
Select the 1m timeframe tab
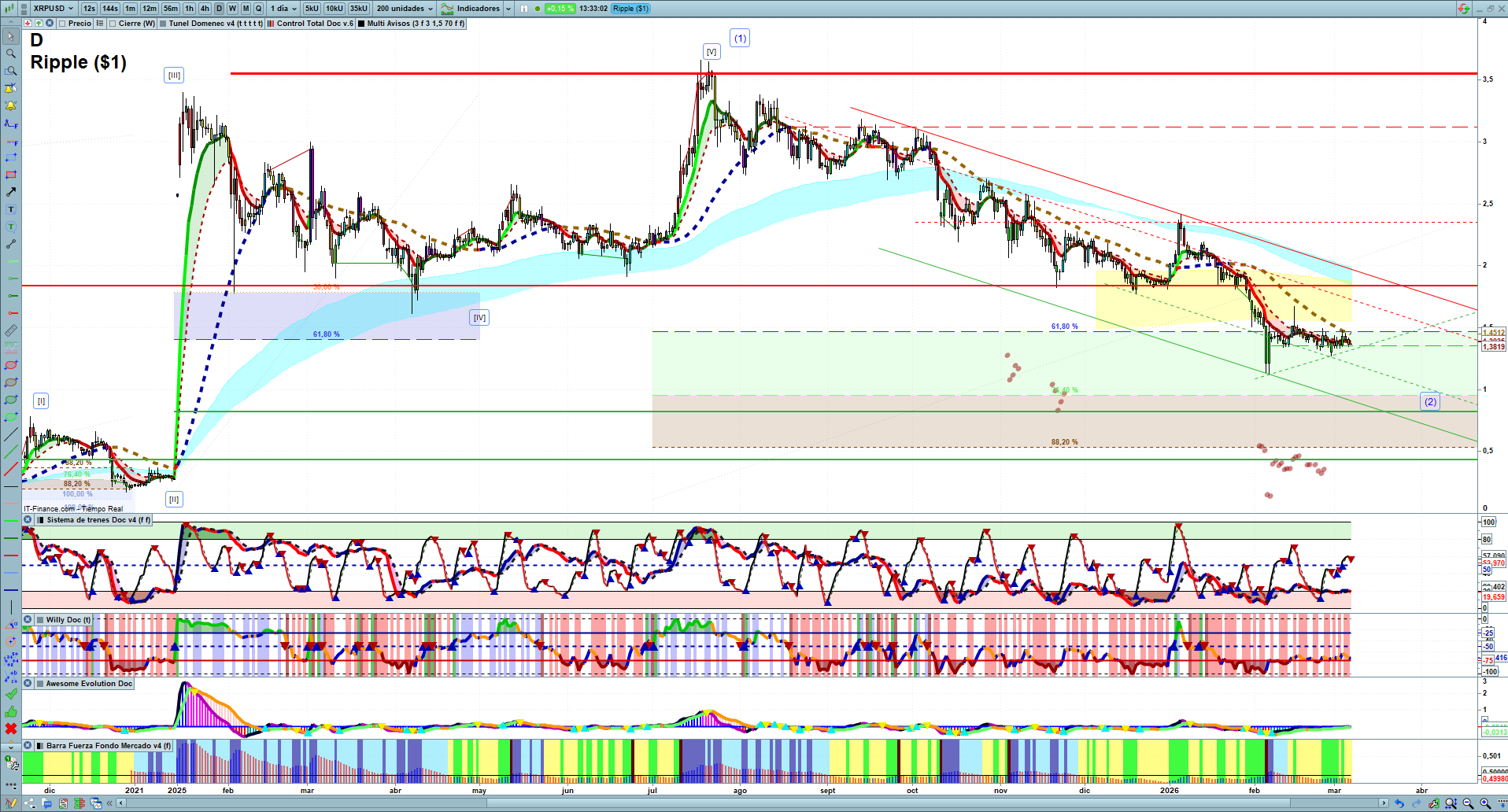pyautogui.click(x=131, y=9)
